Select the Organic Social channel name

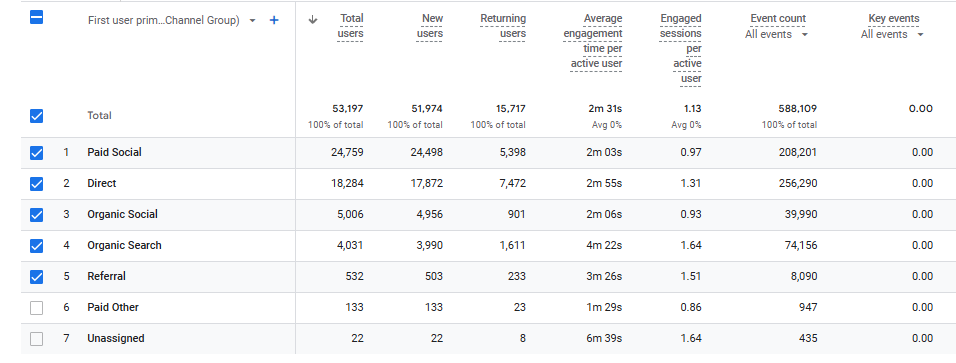click(122, 214)
